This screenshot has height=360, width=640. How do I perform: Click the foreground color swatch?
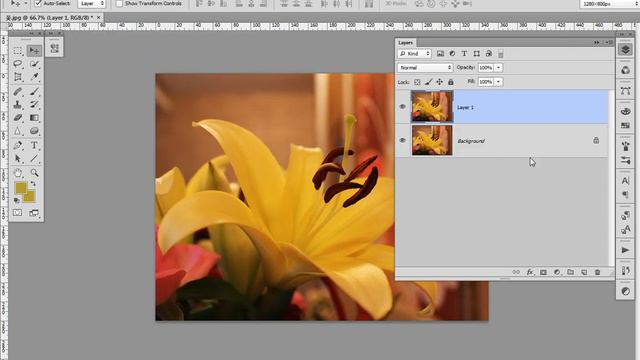pos(20,188)
